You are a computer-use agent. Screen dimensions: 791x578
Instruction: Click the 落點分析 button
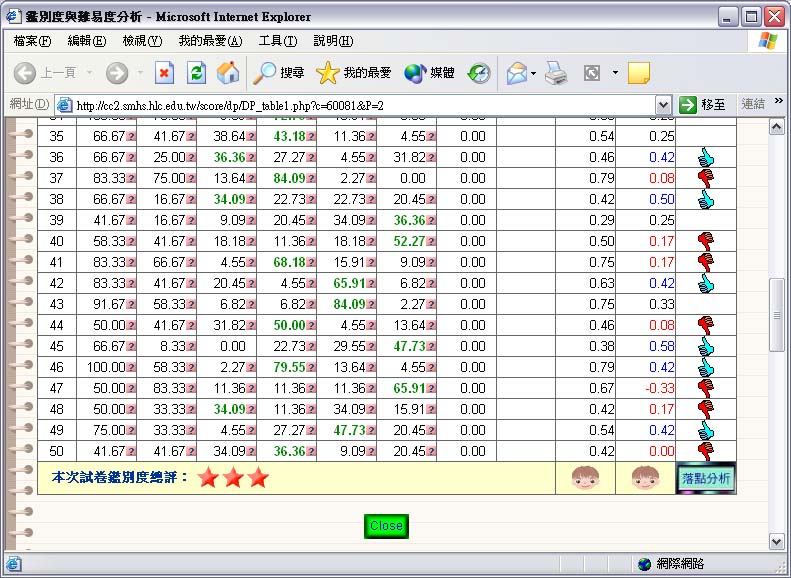pos(706,479)
